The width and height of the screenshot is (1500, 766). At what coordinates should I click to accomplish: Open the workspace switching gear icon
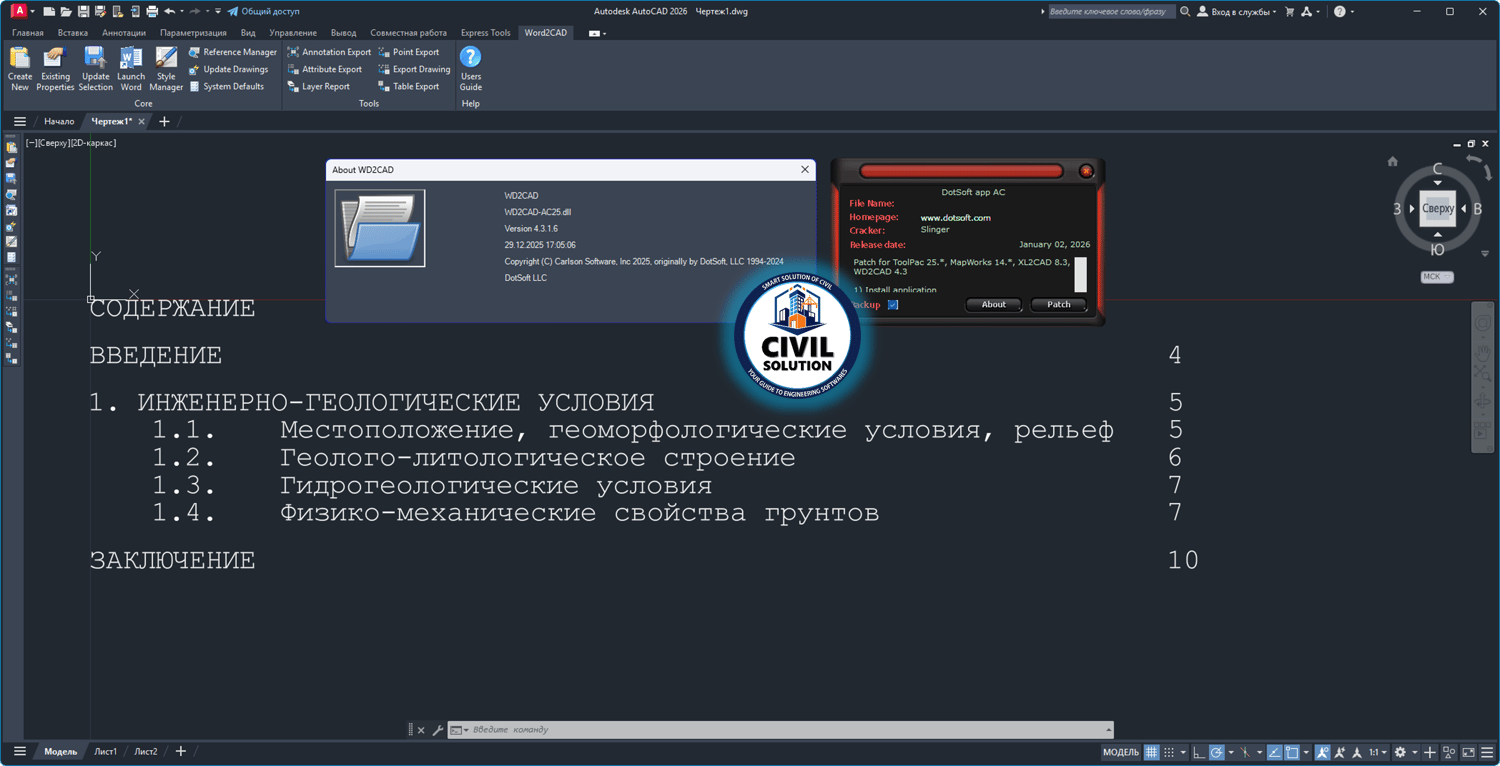[x=1400, y=752]
